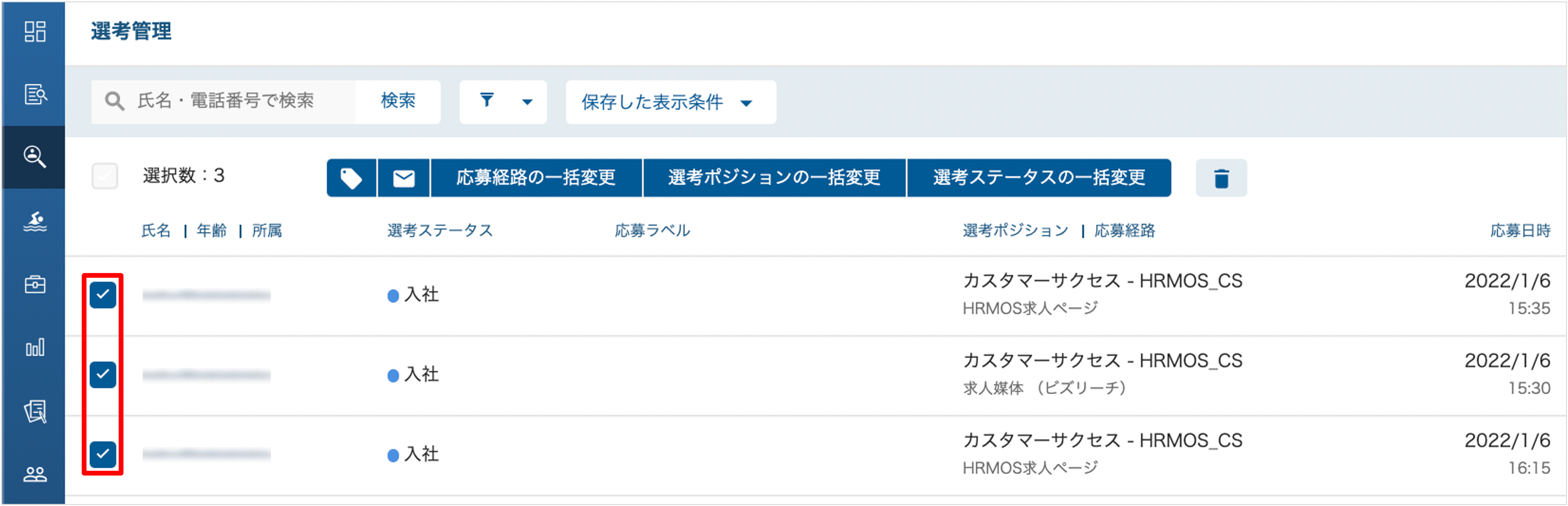Delete selected applicants with trash icon

point(1221,178)
